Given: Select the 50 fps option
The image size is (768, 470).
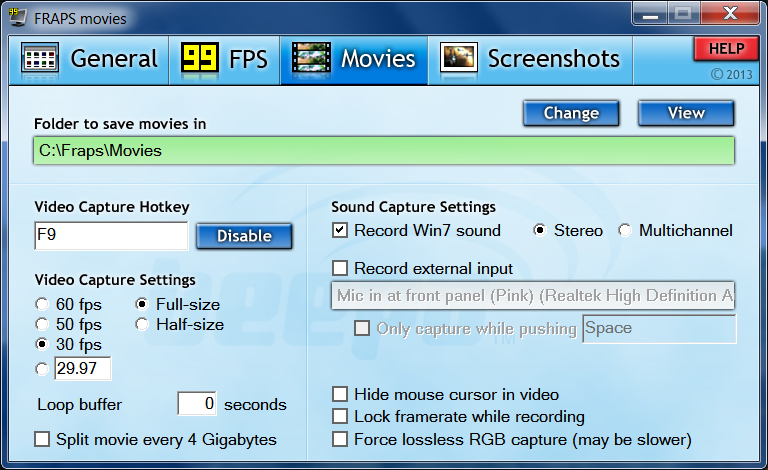Looking at the screenshot, I should (69, 325).
